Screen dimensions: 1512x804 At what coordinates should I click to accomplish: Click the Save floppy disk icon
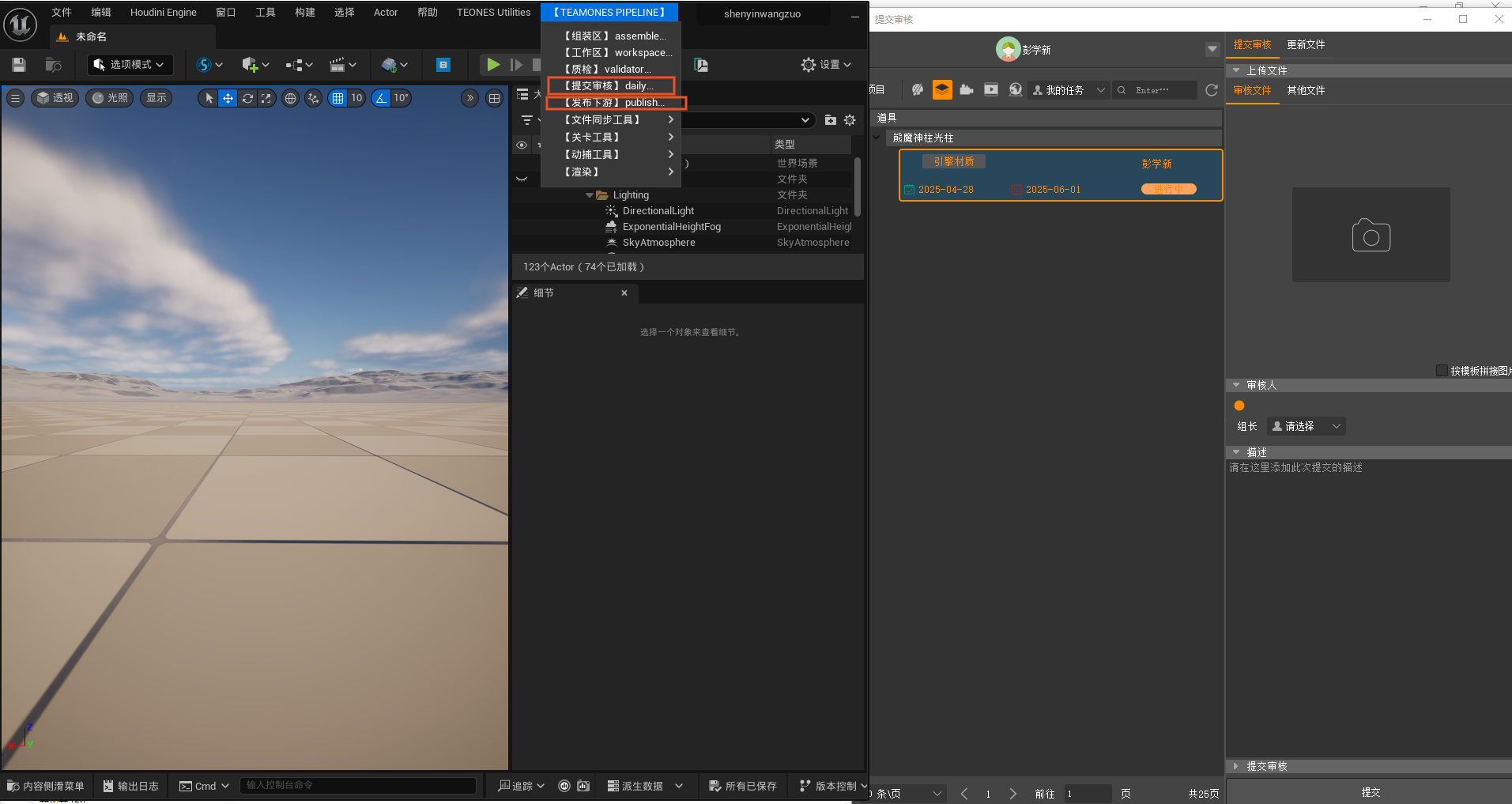click(19, 65)
